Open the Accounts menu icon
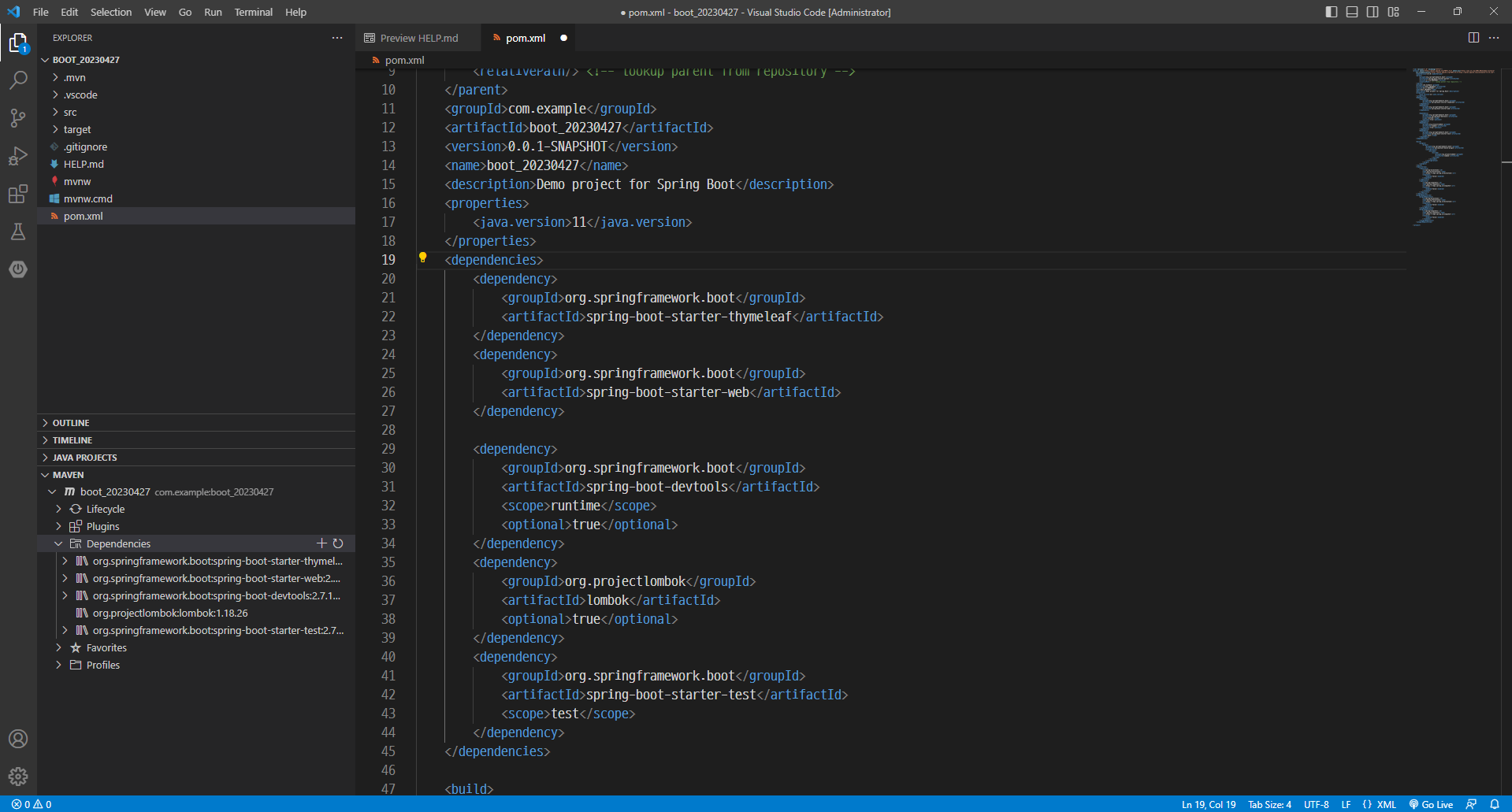This screenshot has width=1512, height=812. coord(18,739)
